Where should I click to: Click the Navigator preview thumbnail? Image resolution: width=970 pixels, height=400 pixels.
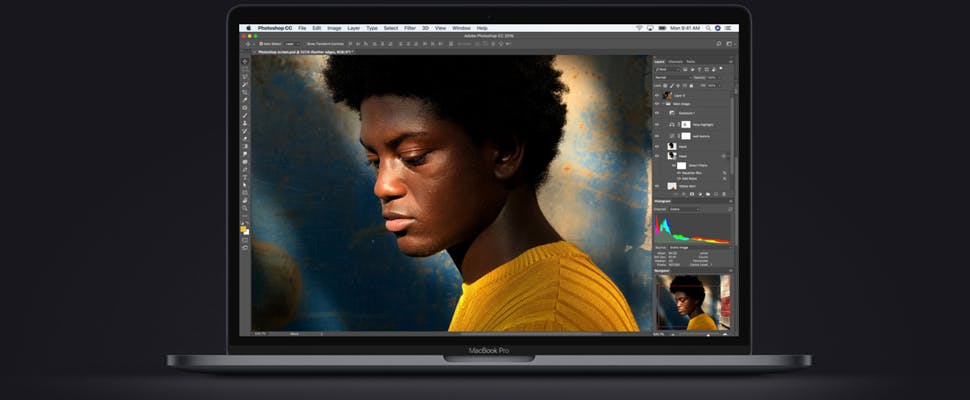point(693,302)
